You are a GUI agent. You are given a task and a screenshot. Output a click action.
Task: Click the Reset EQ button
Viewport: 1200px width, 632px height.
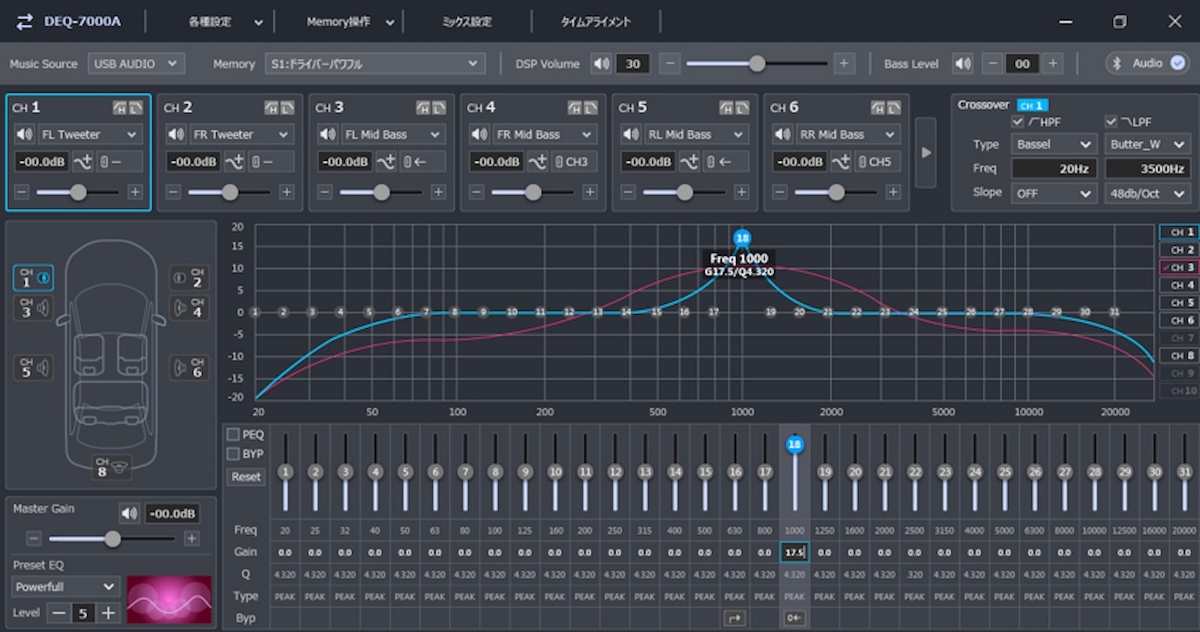pos(246,477)
